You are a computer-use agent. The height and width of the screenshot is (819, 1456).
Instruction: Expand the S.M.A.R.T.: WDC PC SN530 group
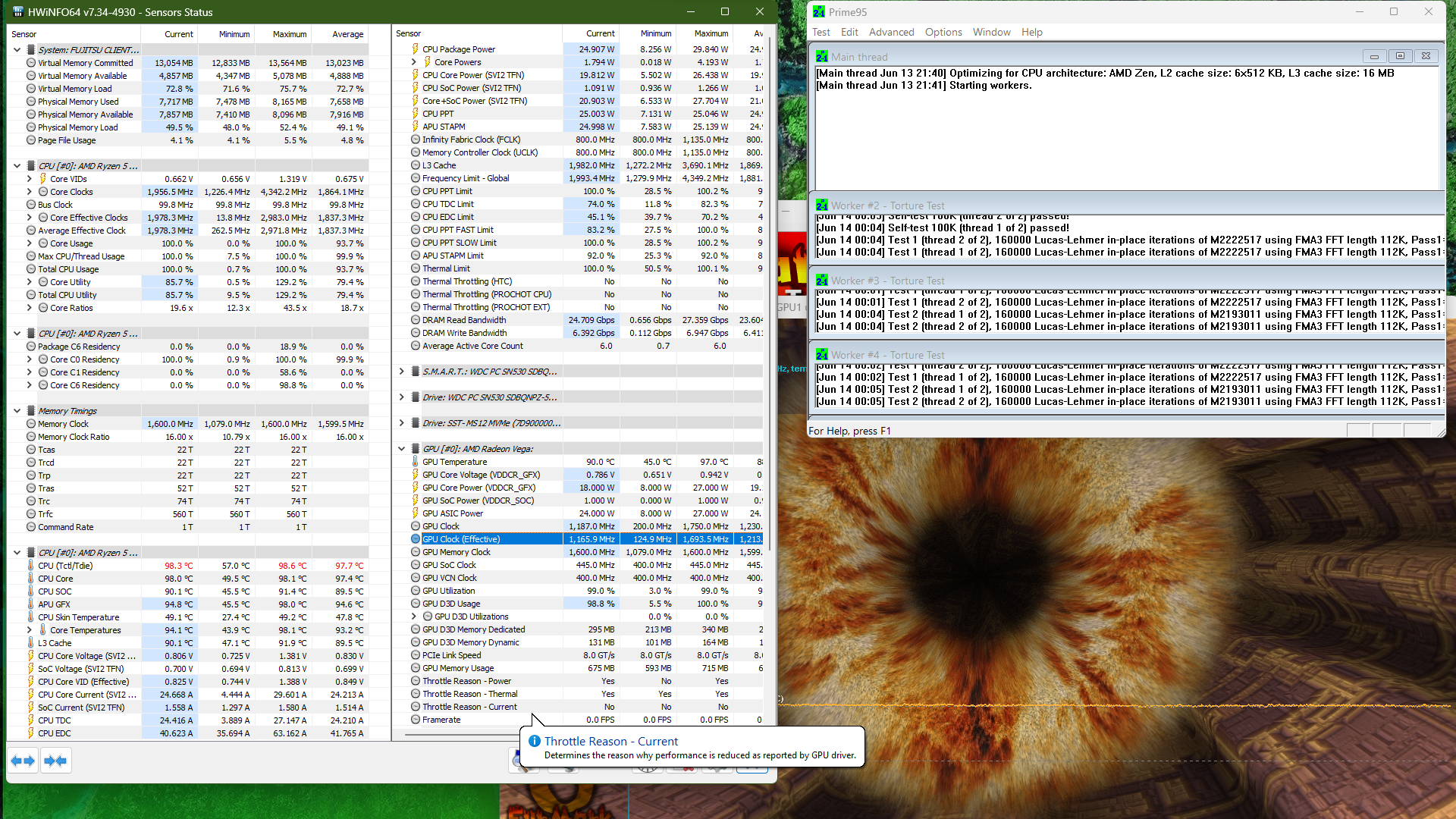pos(402,372)
